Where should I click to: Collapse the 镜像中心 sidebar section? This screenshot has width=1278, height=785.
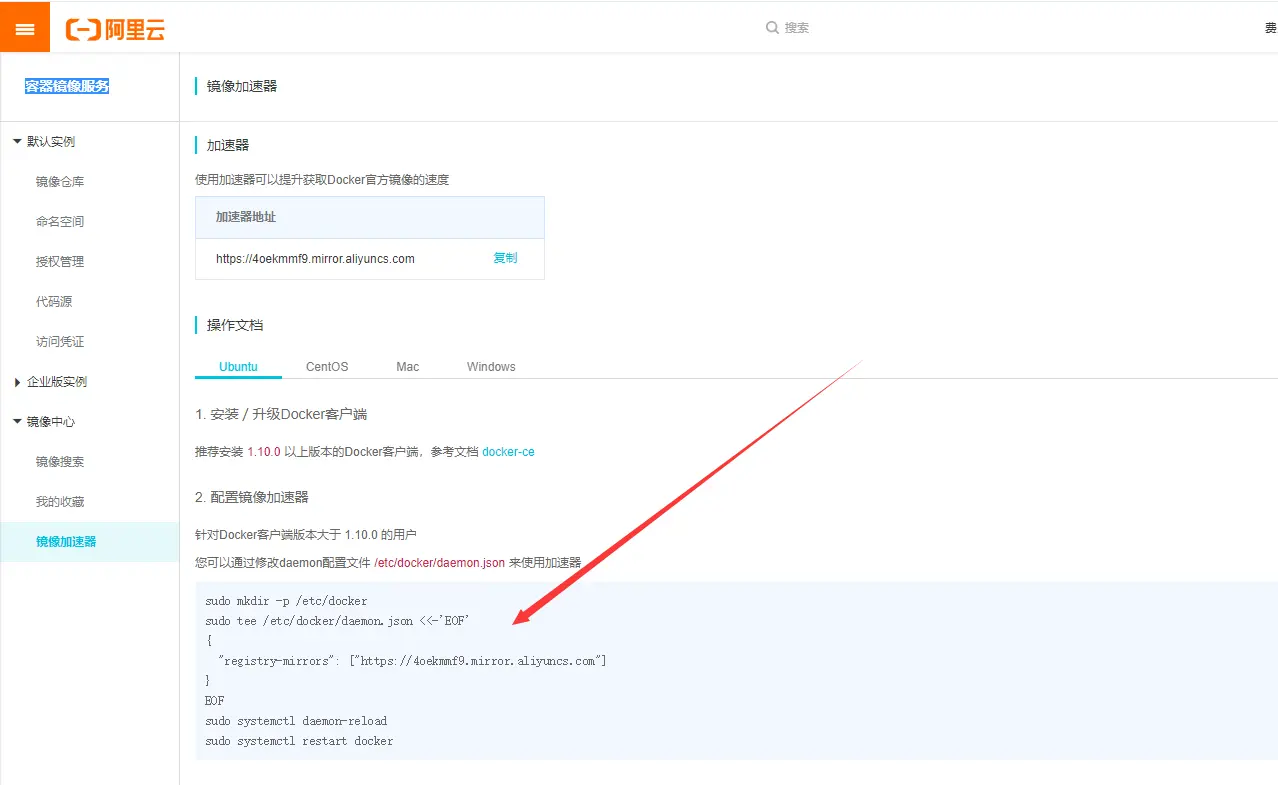pos(44,421)
